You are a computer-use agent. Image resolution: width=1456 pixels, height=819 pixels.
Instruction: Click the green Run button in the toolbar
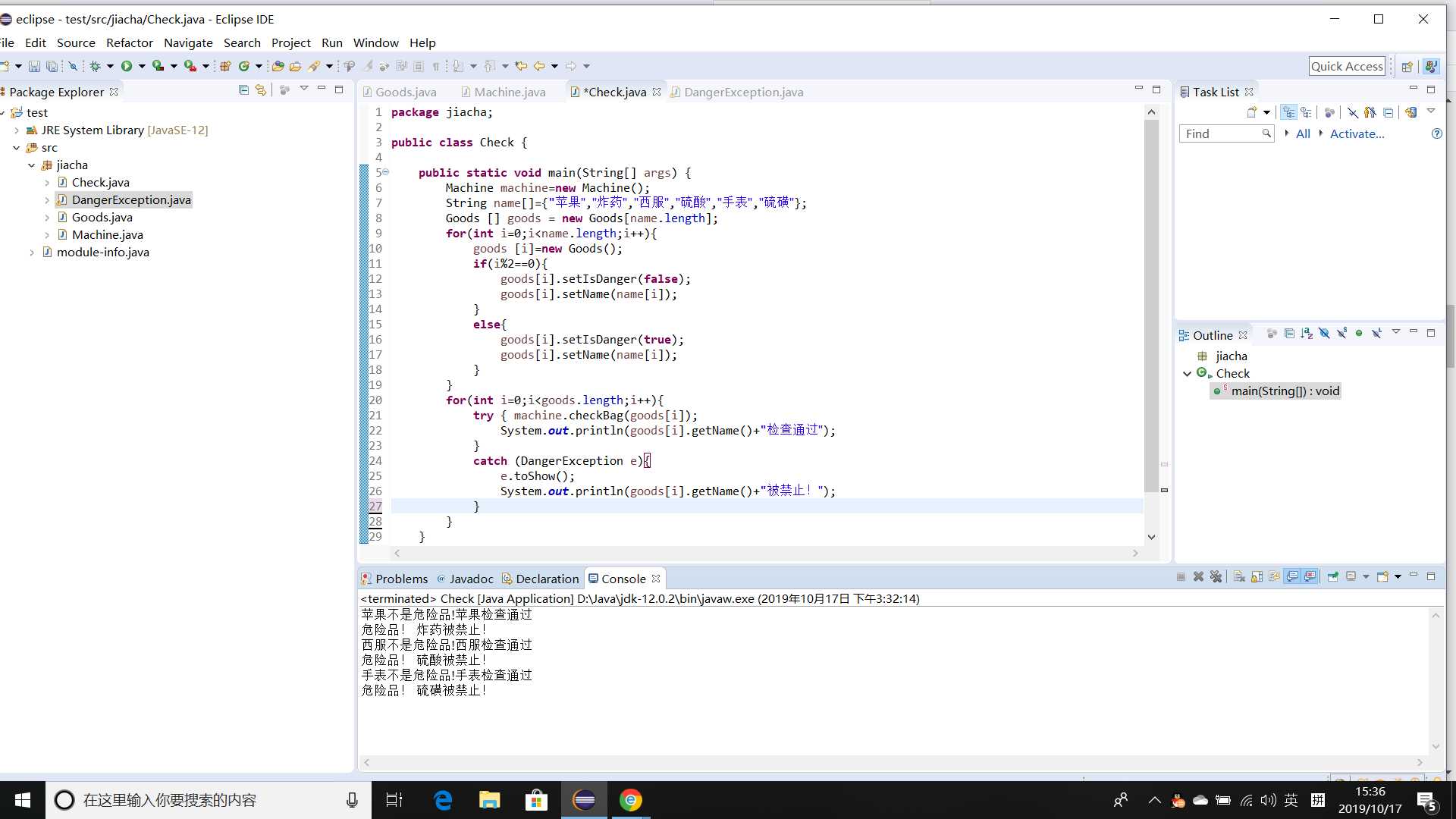tap(127, 67)
